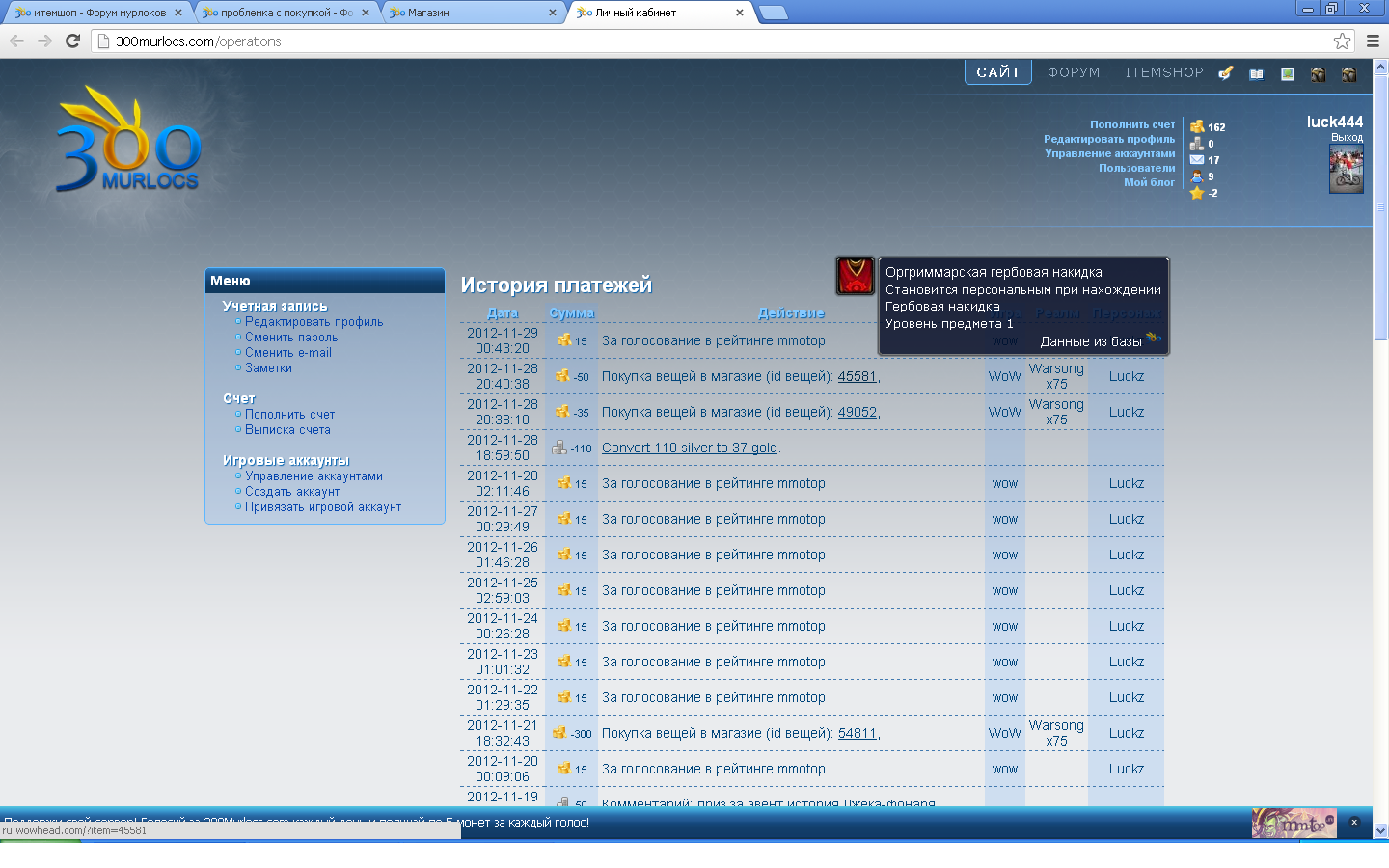The height and width of the screenshot is (868, 1389).
Task: Open Привязать игровой аккаунт
Action: click(323, 507)
